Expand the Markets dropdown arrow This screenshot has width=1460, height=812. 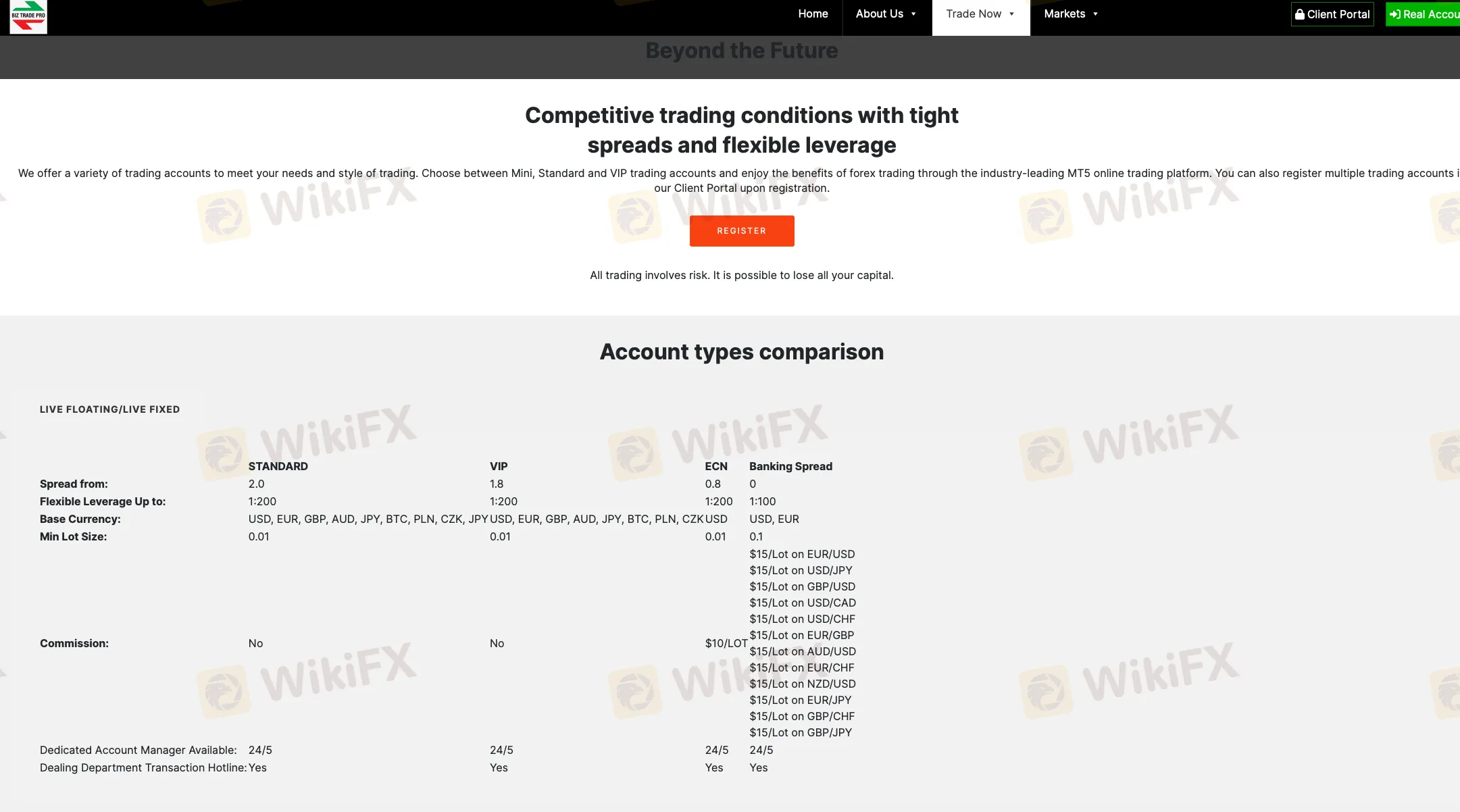point(1095,14)
